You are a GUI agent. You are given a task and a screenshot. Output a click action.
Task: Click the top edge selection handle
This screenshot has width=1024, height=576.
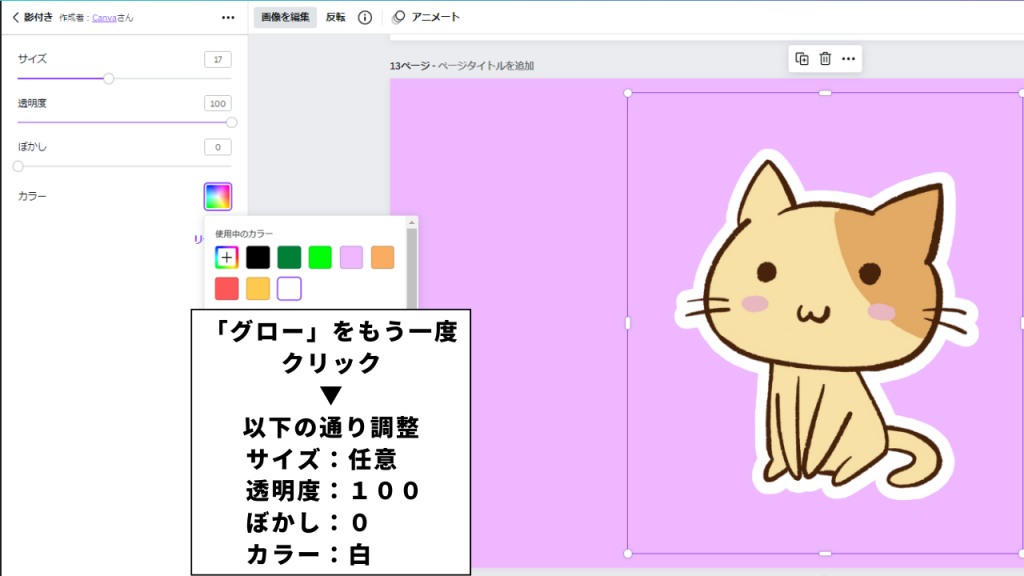coord(825,93)
